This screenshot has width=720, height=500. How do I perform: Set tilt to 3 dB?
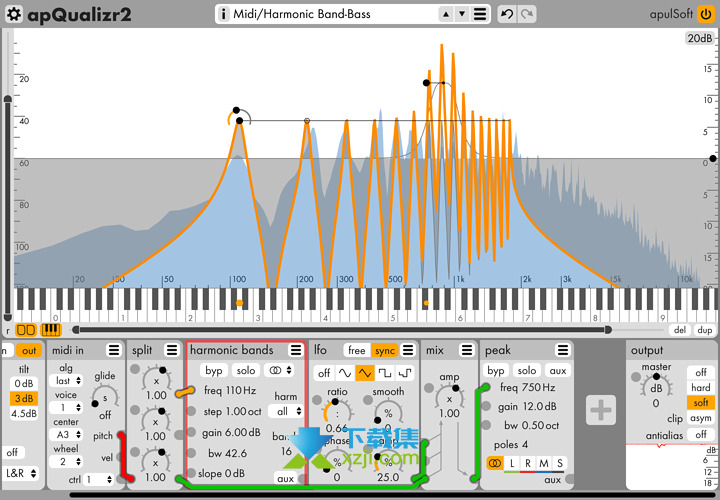tap(23, 399)
